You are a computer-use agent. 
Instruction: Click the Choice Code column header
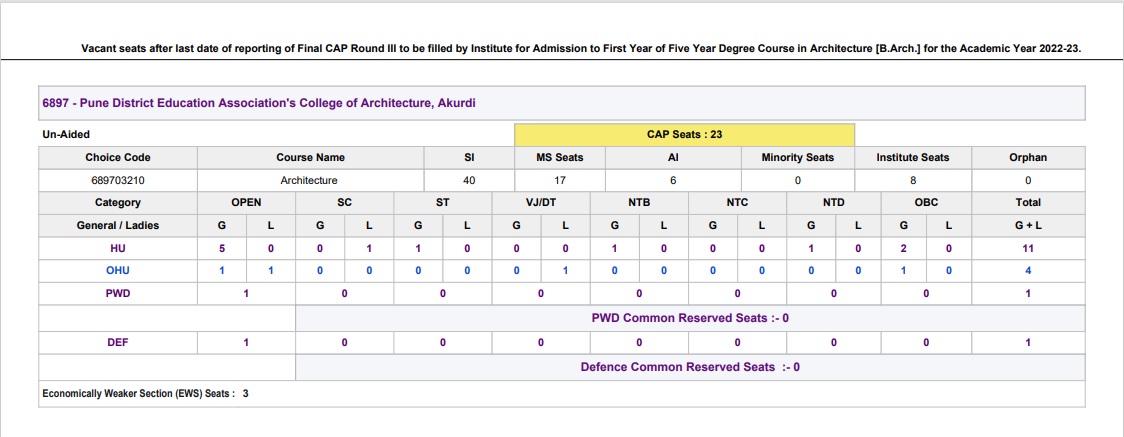(118, 158)
